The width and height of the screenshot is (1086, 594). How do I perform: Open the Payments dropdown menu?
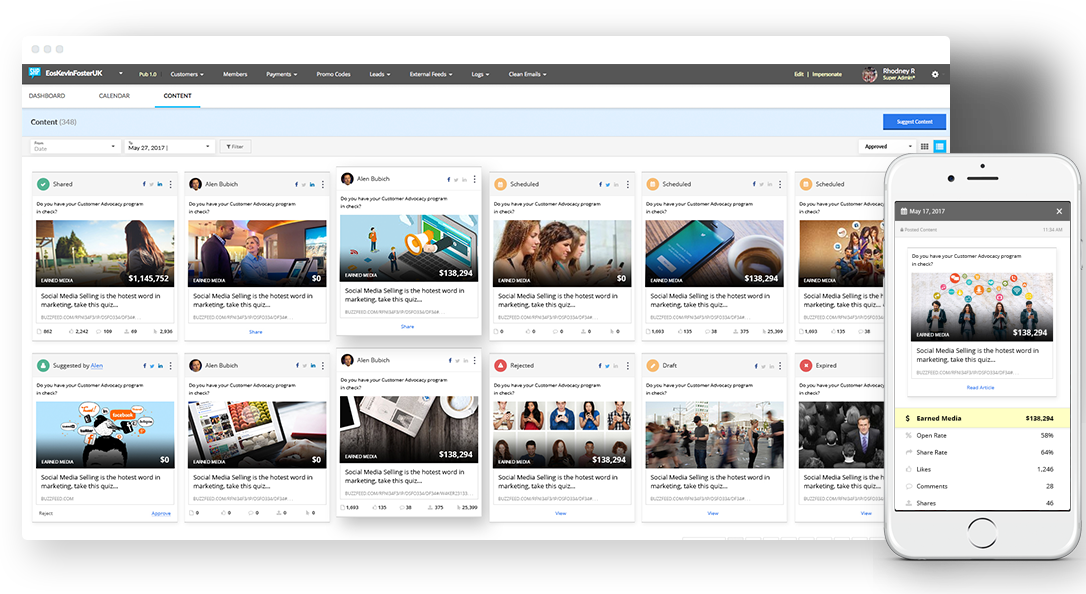click(281, 74)
